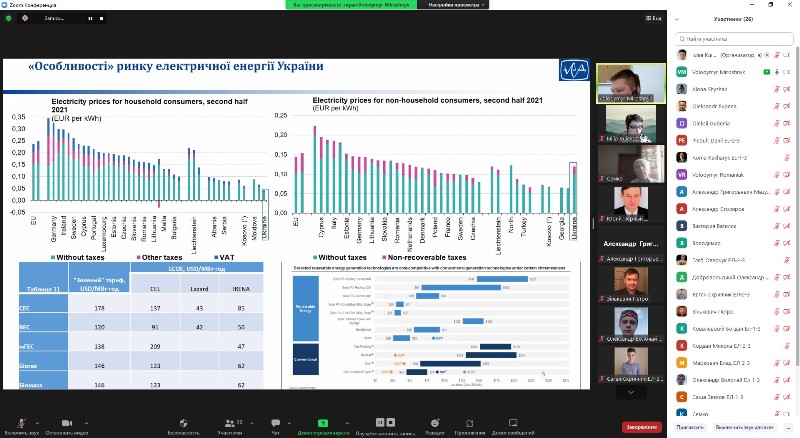Viewport: 800px width, 438px height.
Task: Click the Invite button in the Participants panel
Action: 690,427
